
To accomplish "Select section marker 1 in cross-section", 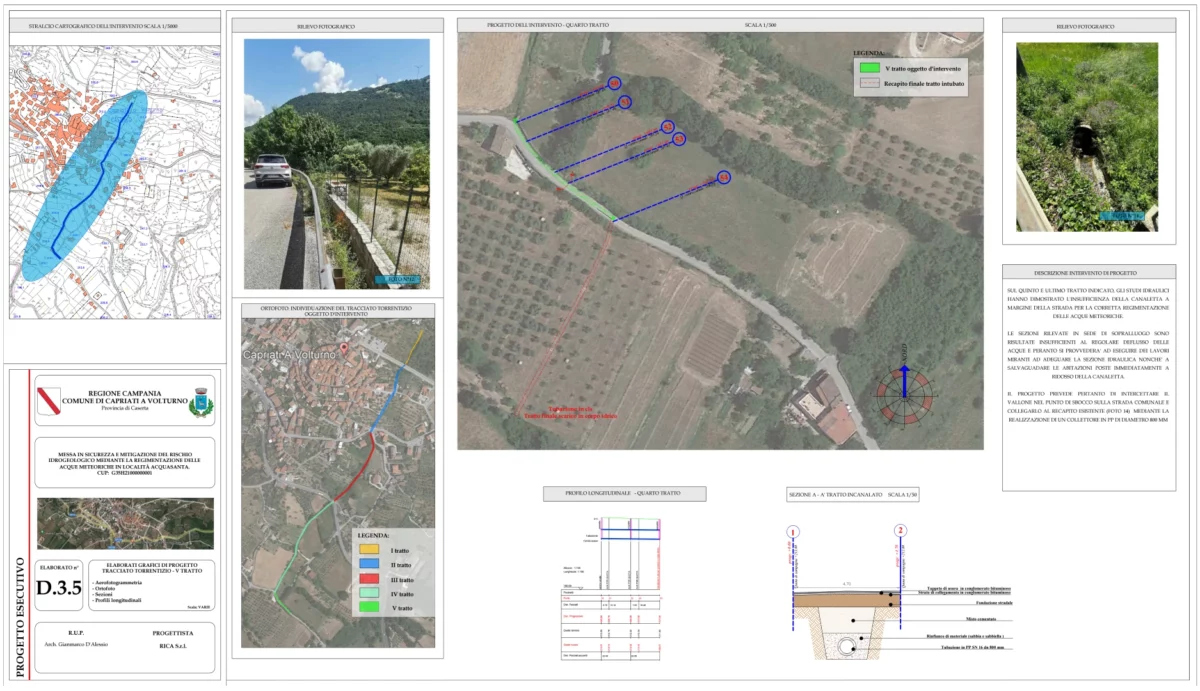I will 792,531.
